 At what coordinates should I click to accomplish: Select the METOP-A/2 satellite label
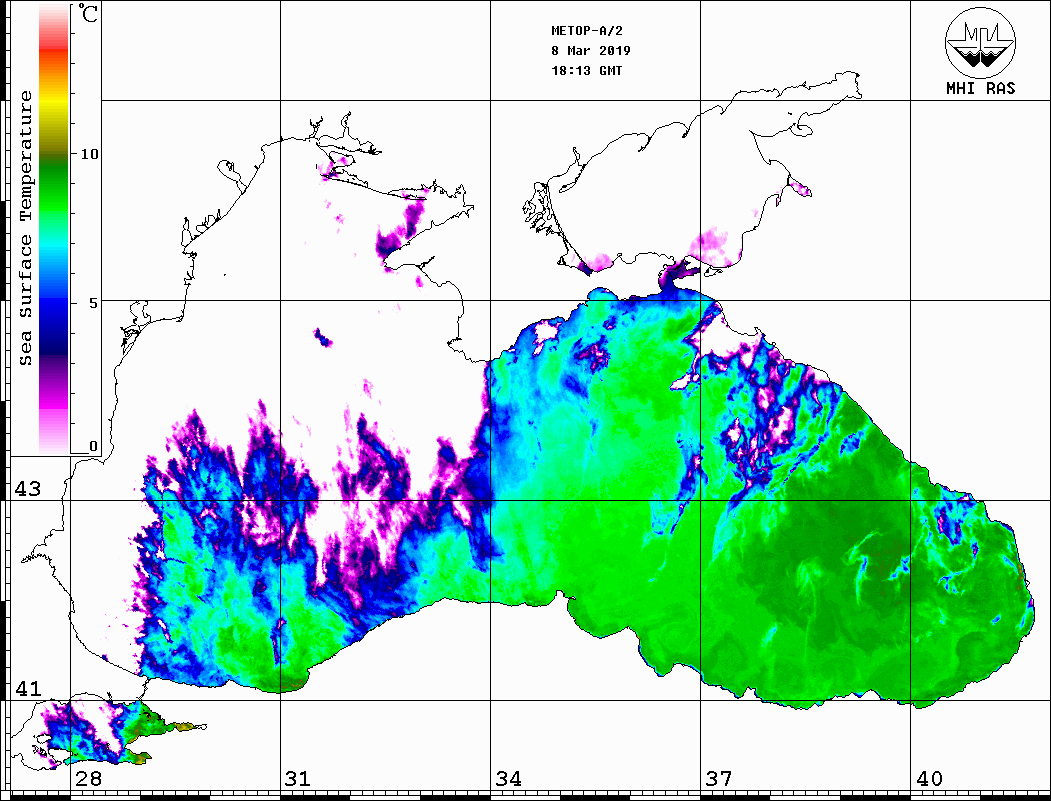pyautogui.click(x=587, y=31)
